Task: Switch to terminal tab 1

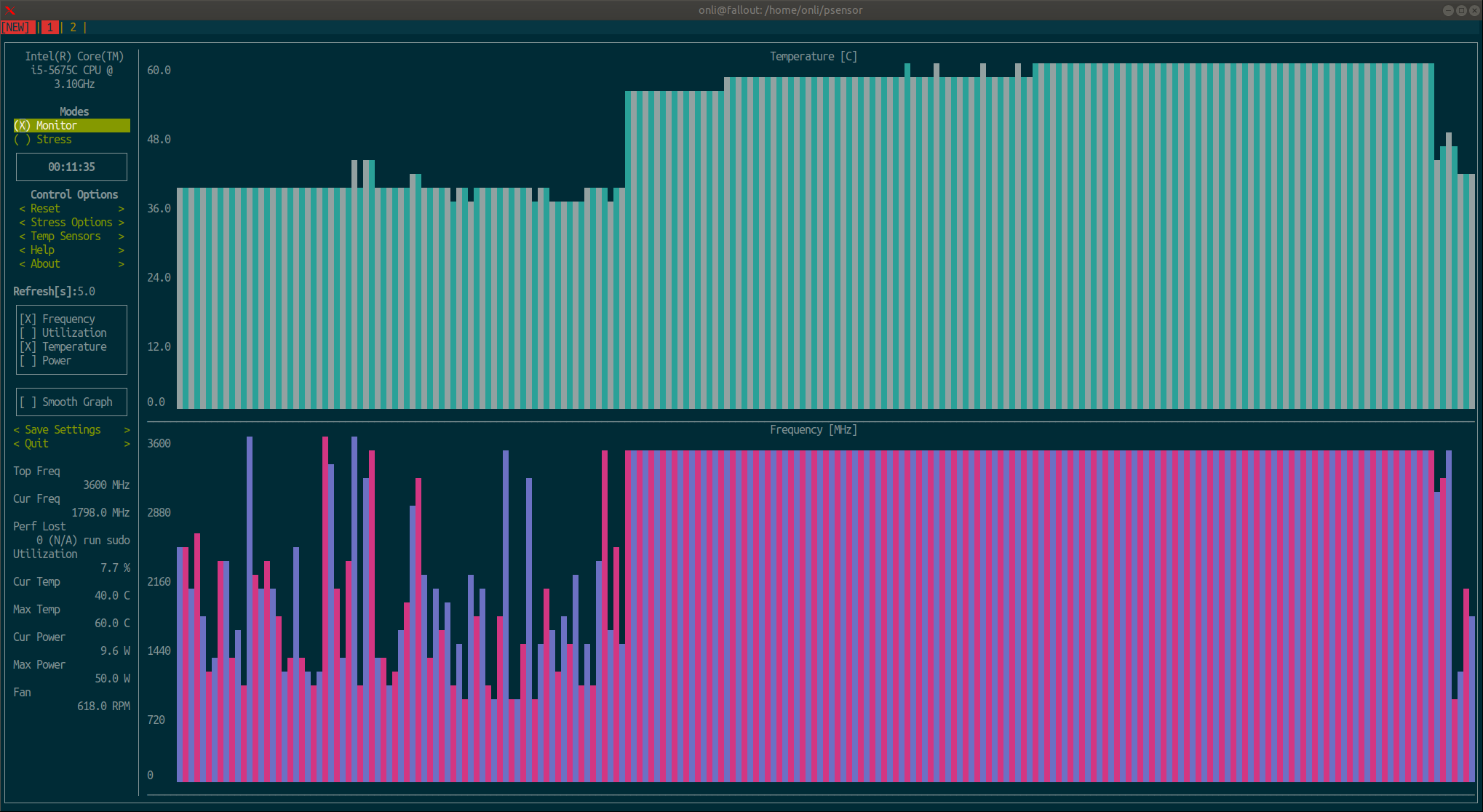Action: point(49,27)
